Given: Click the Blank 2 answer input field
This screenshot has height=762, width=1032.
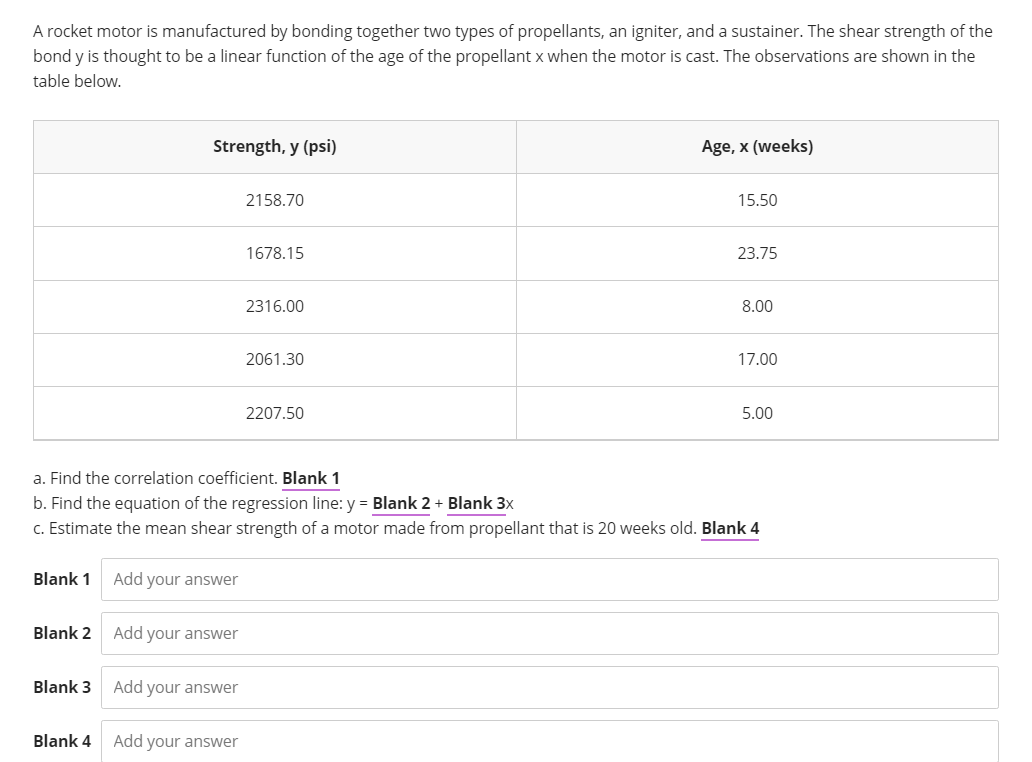Looking at the screenshot, I should point(549,634).
